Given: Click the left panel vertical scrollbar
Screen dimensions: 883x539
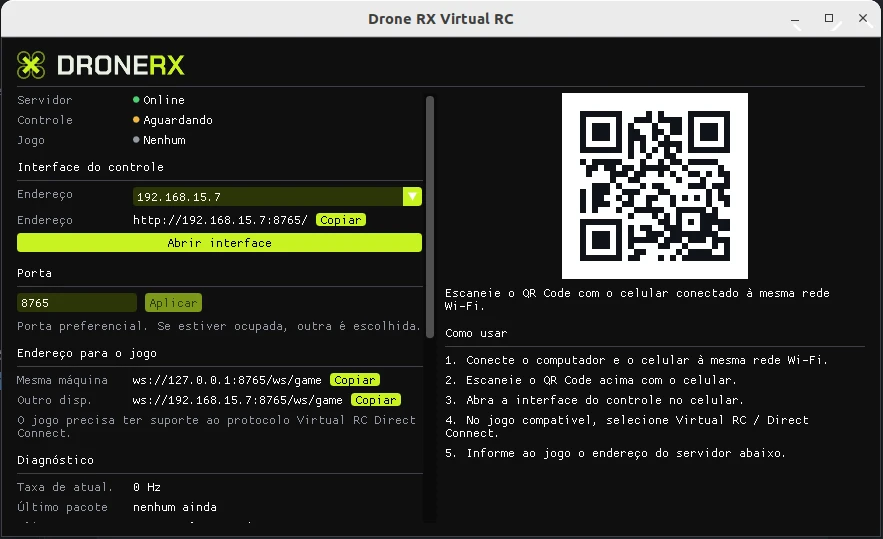Looking at the screenshot, I should click(x=430, y=217).
